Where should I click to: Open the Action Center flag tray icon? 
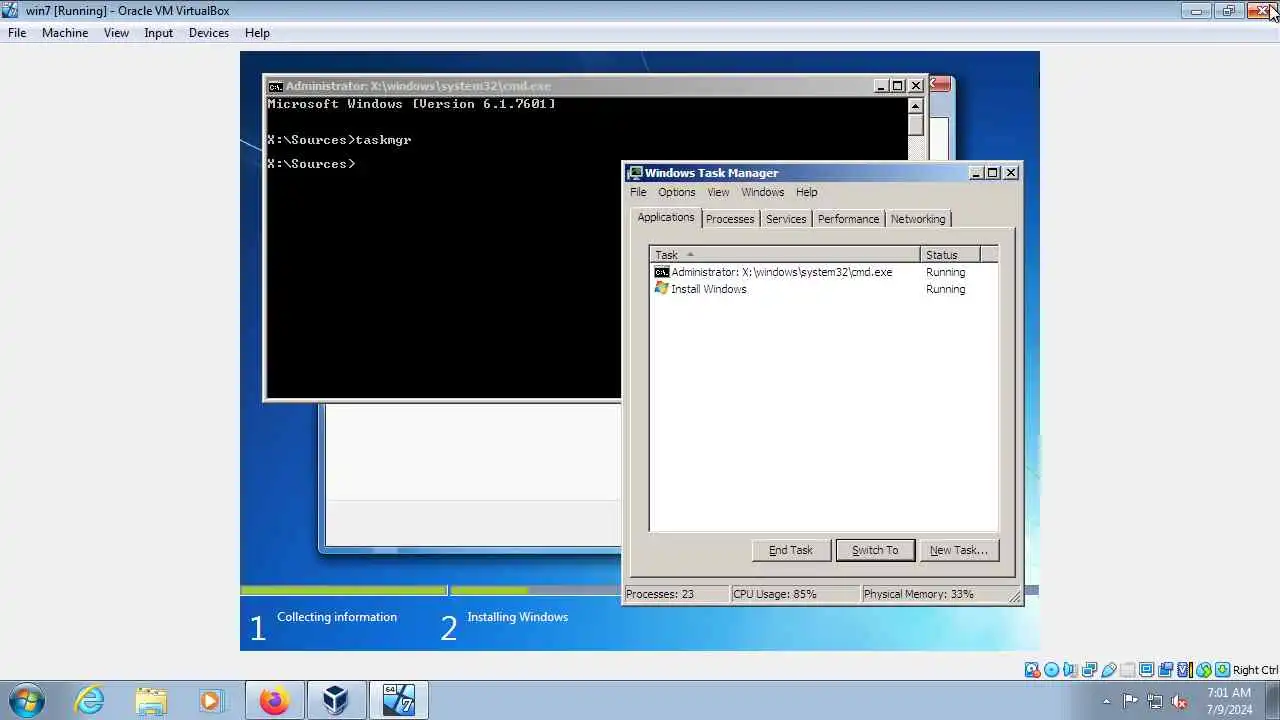click(x=1130, y=701)
